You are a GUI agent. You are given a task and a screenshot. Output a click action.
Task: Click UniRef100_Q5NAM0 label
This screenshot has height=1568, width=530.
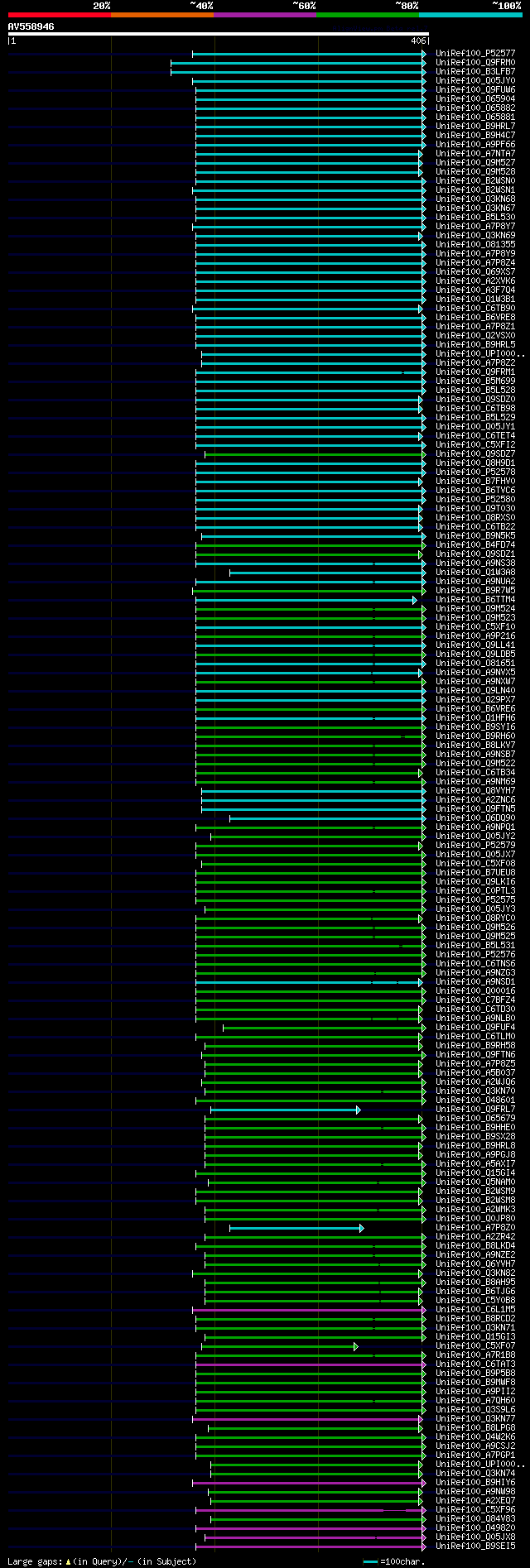pyautogui.click(x=475, y=1182)
